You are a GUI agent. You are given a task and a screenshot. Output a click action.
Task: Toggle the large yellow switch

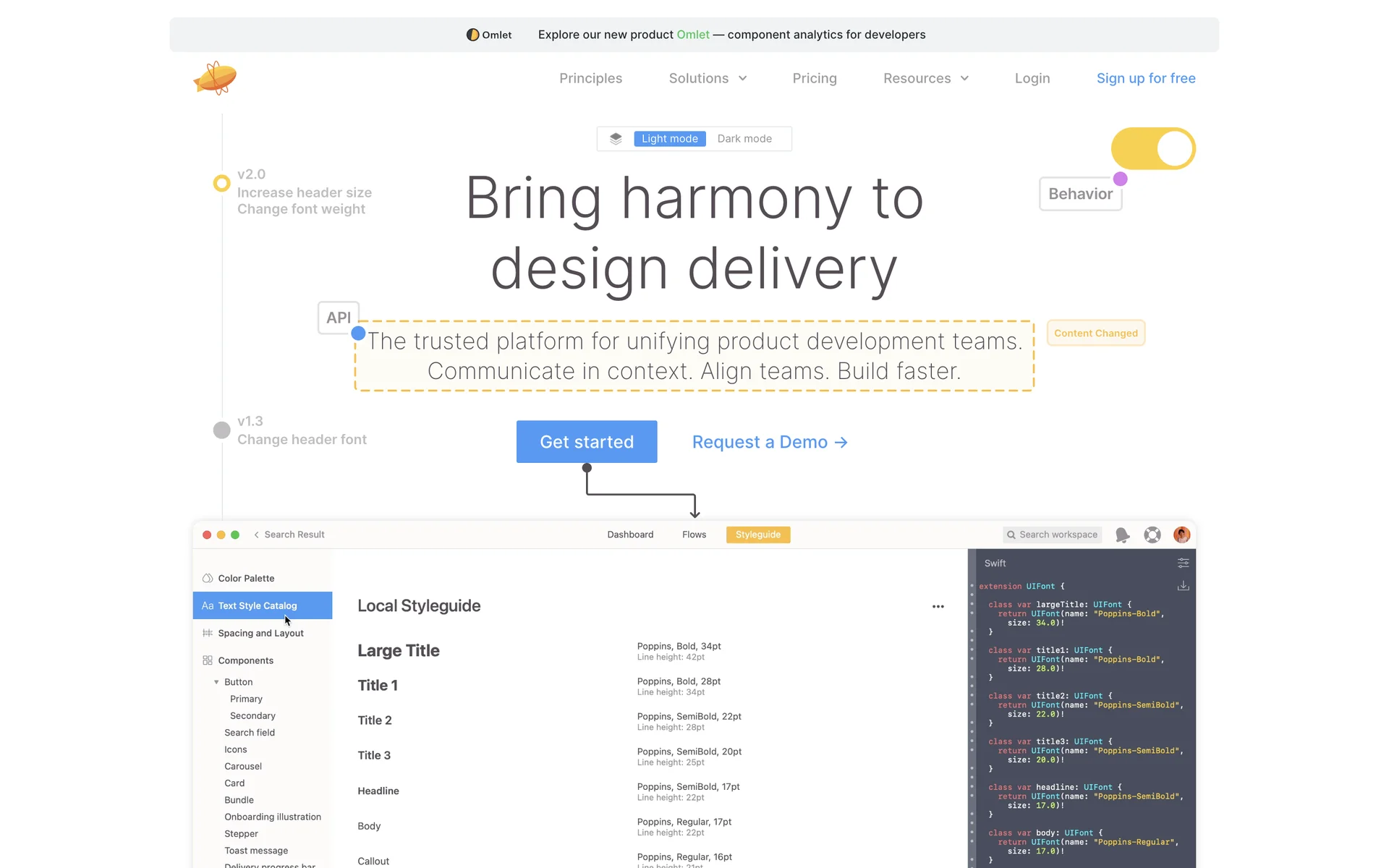pos(1153,149)
